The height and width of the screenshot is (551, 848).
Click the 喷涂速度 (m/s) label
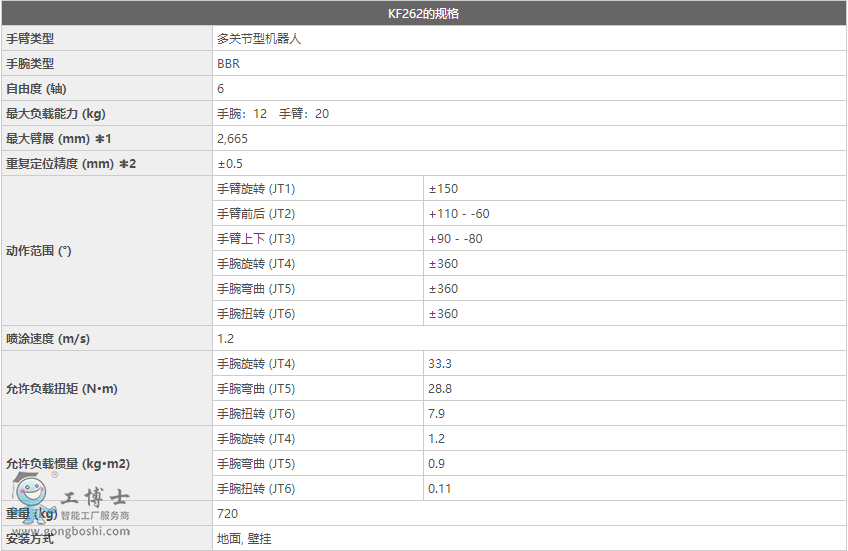point(48,339)
